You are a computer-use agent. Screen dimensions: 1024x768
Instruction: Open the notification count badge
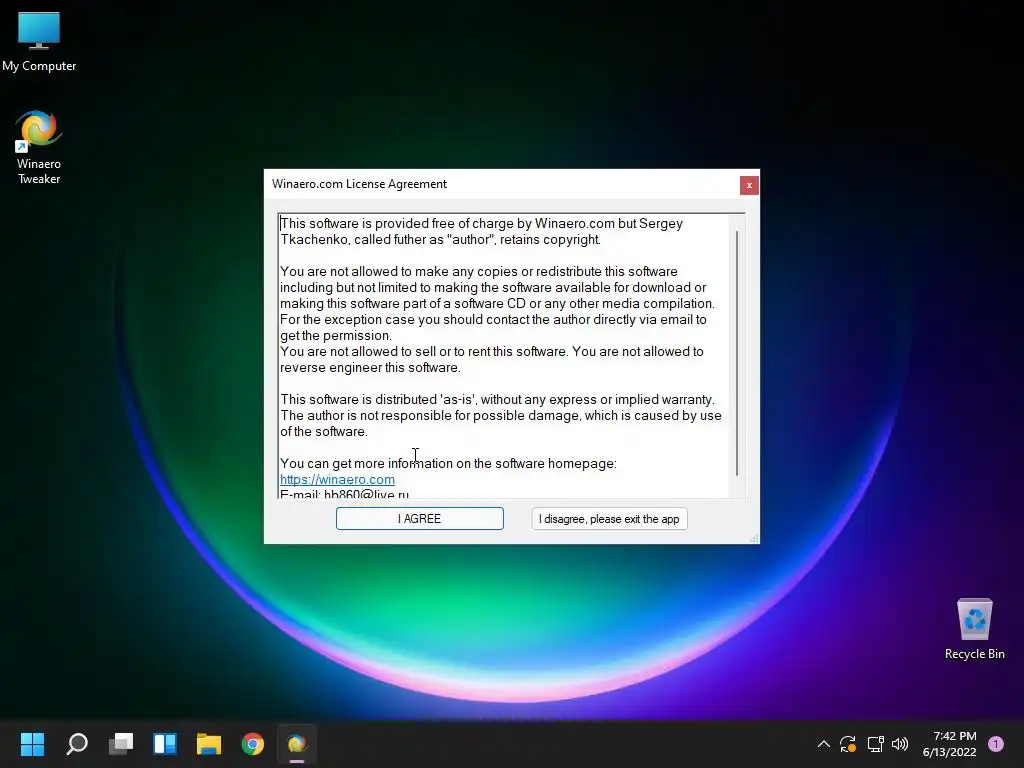(996, 744)
